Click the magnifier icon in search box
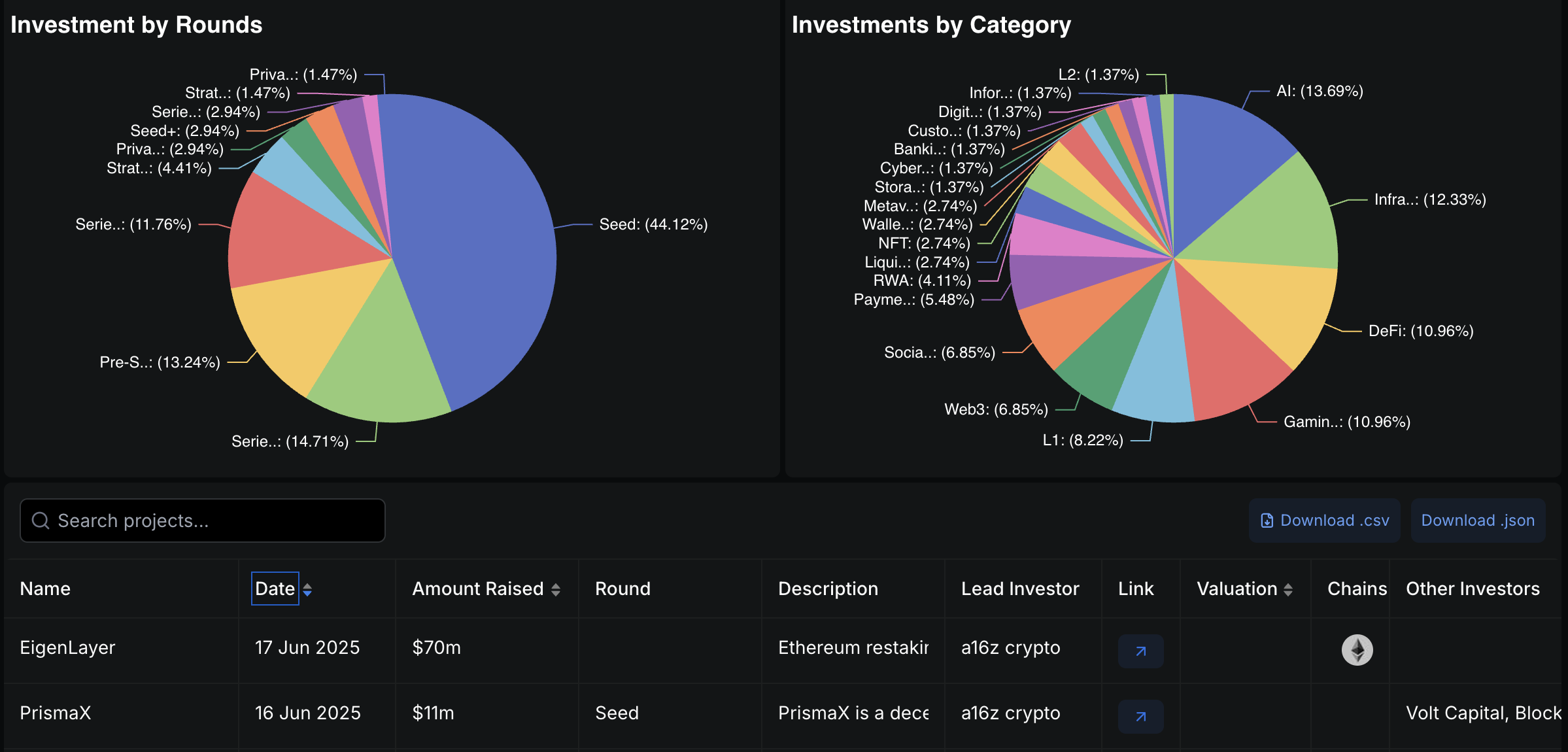The height and width of the screenshot is (752, 1568). coord(41,521)
